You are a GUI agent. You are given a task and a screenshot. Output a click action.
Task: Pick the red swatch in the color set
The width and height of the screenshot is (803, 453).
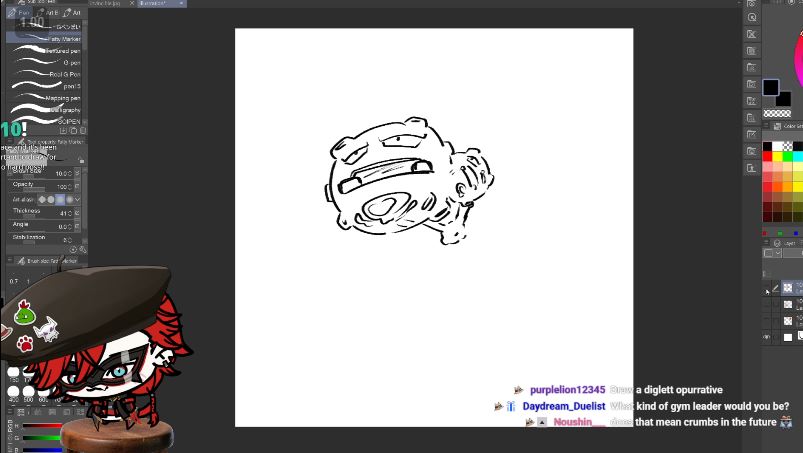click(768, 156)
